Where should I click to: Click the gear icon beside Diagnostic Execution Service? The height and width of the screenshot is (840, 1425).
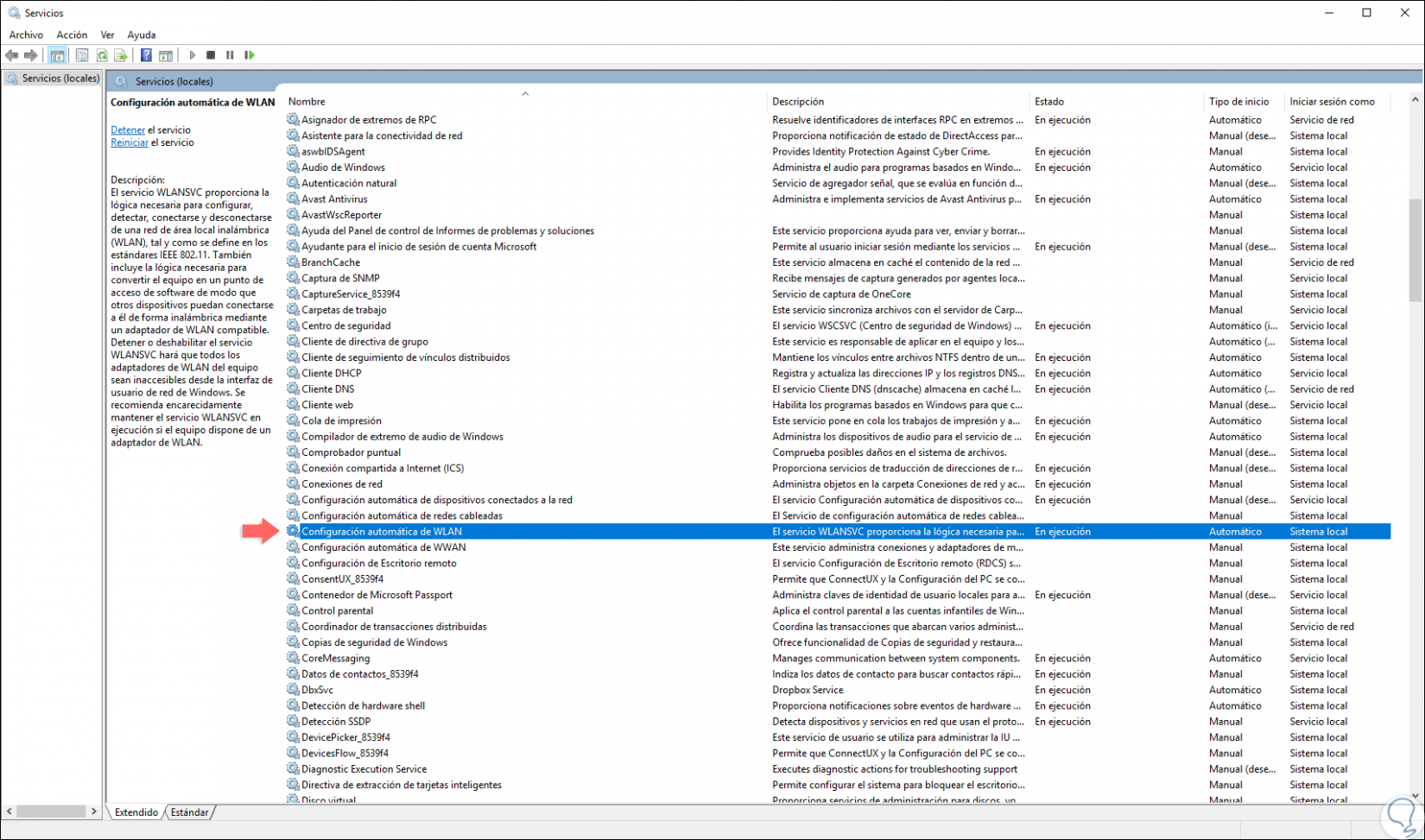(x=294, y=769)
